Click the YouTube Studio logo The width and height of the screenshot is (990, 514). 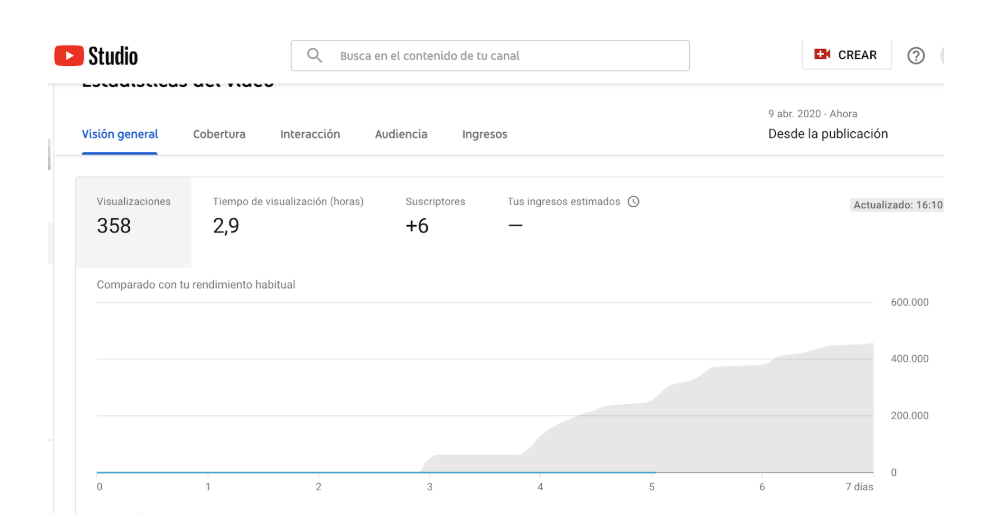96,56
